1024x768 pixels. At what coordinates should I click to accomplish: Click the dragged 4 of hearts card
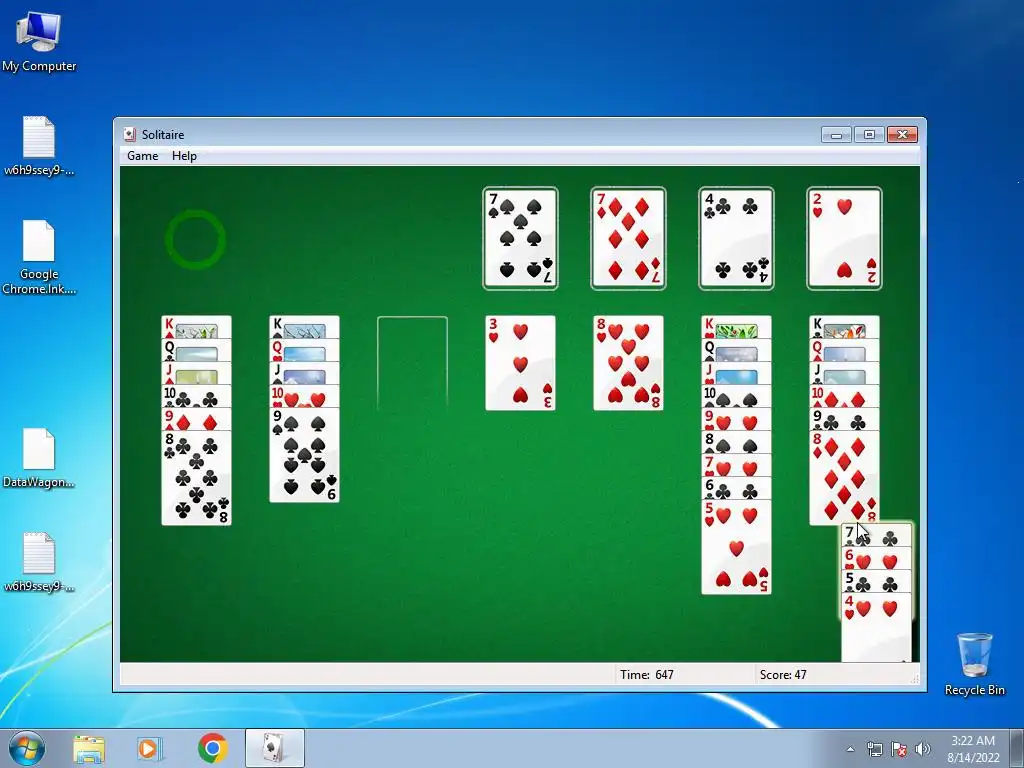(876, 627)
